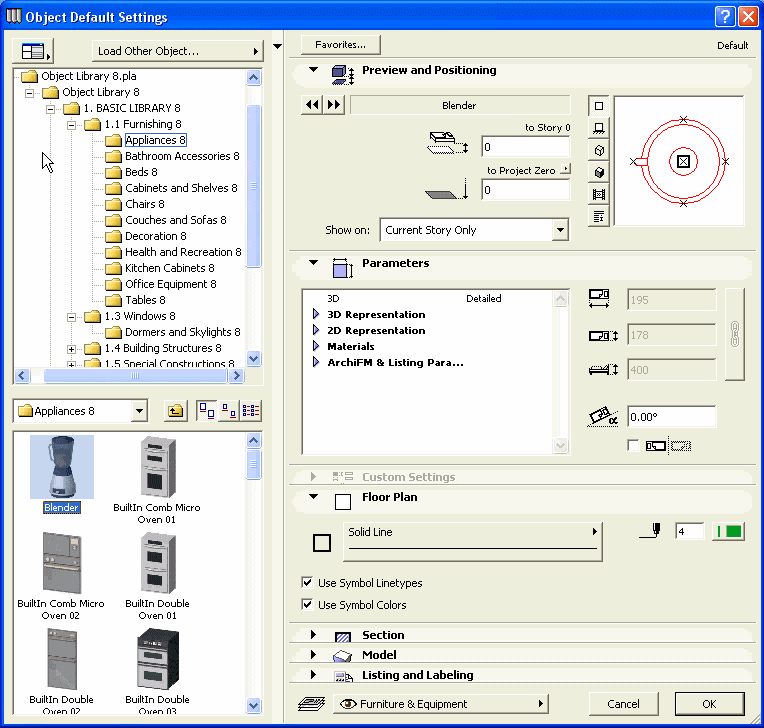Viewport: 764px width, 728px height.
Task: Toggle the mirror checkbox below the angle field
Action: pyautogui.click(x=633, y=445)
